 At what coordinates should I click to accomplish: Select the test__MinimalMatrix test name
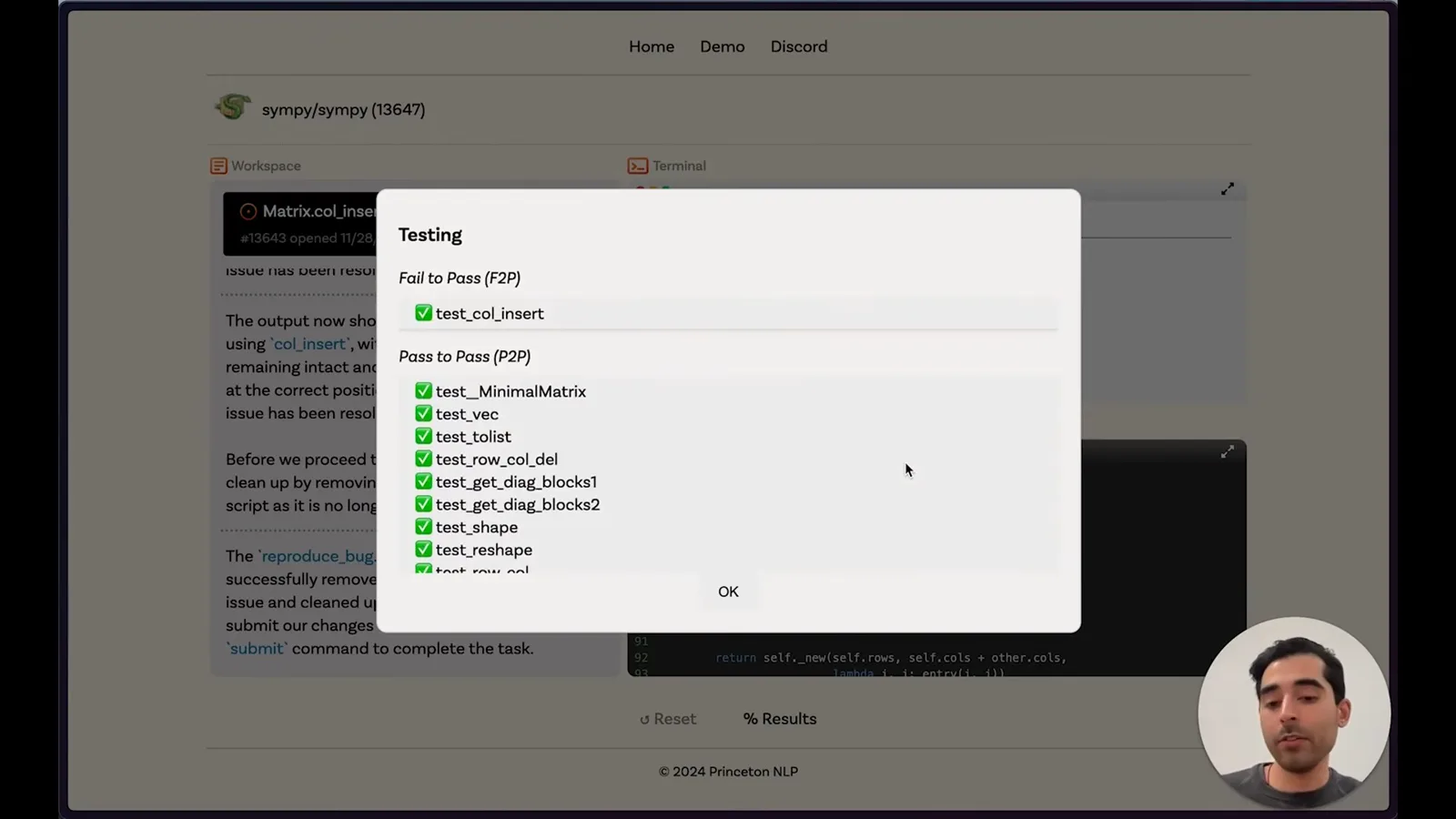pyautogui.click(x=511, y=391)
